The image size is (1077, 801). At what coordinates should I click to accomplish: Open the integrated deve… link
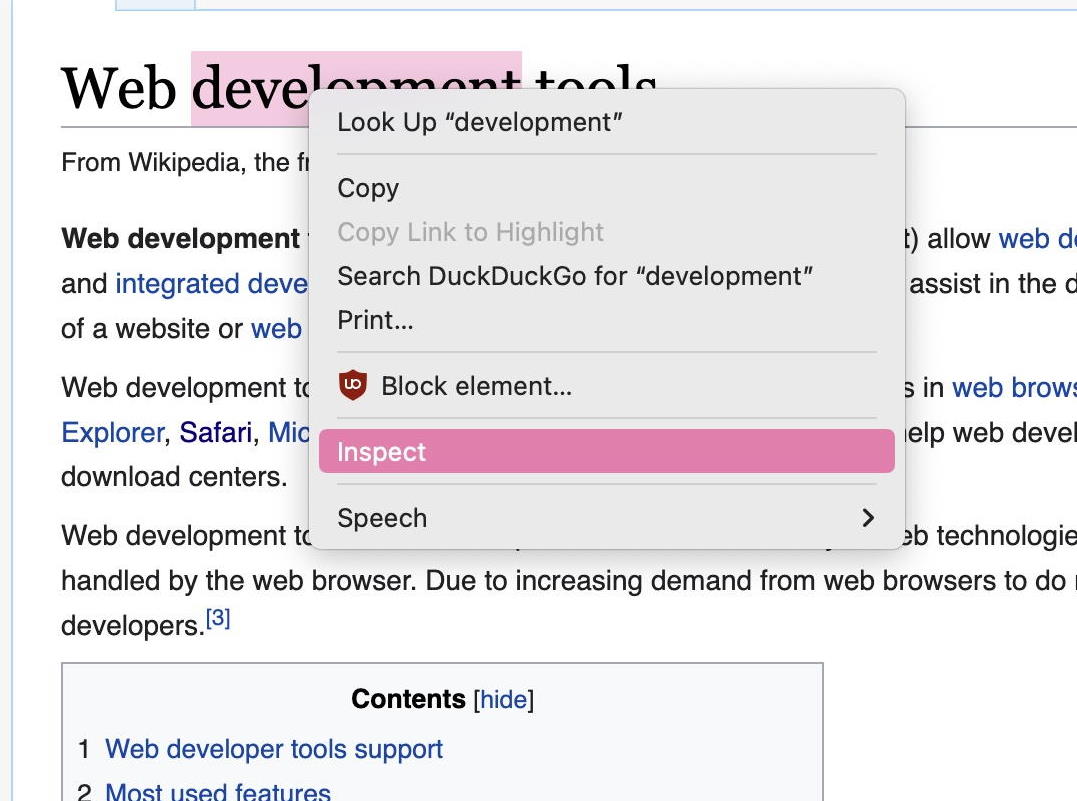click(x=212, y=284)
